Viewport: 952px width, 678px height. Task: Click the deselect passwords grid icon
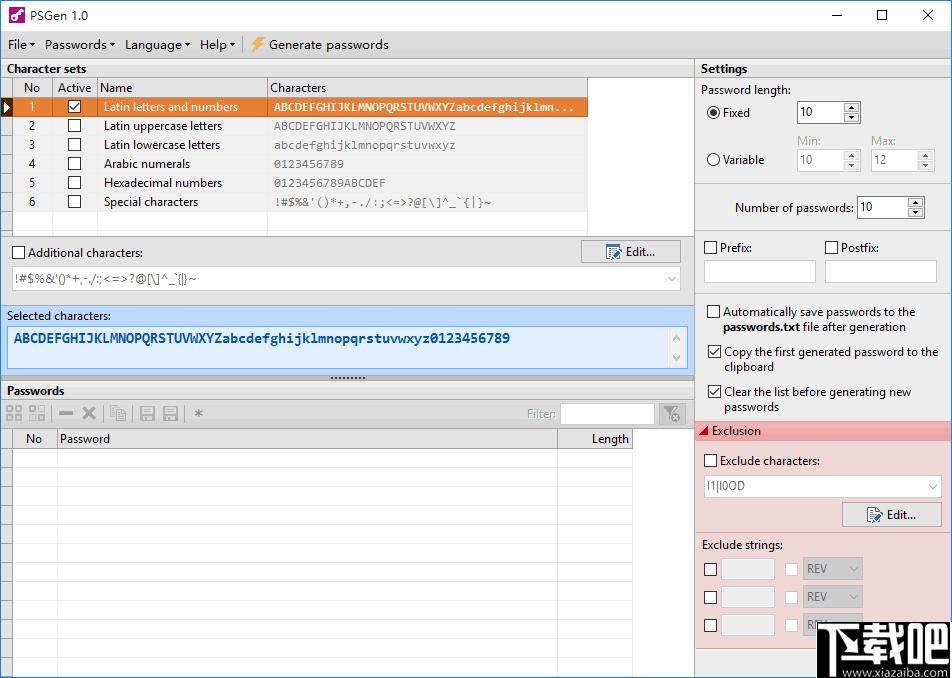tap(37, 413)
